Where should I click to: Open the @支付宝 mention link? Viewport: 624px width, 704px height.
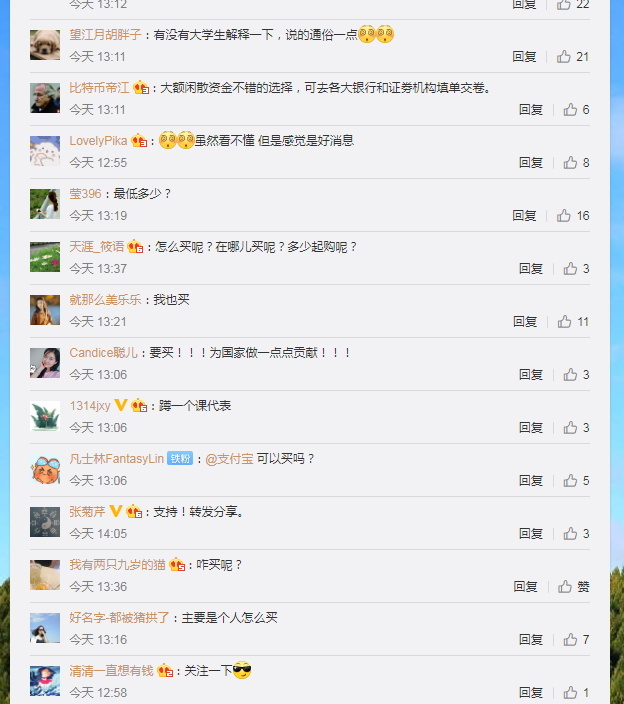point(229,458)
